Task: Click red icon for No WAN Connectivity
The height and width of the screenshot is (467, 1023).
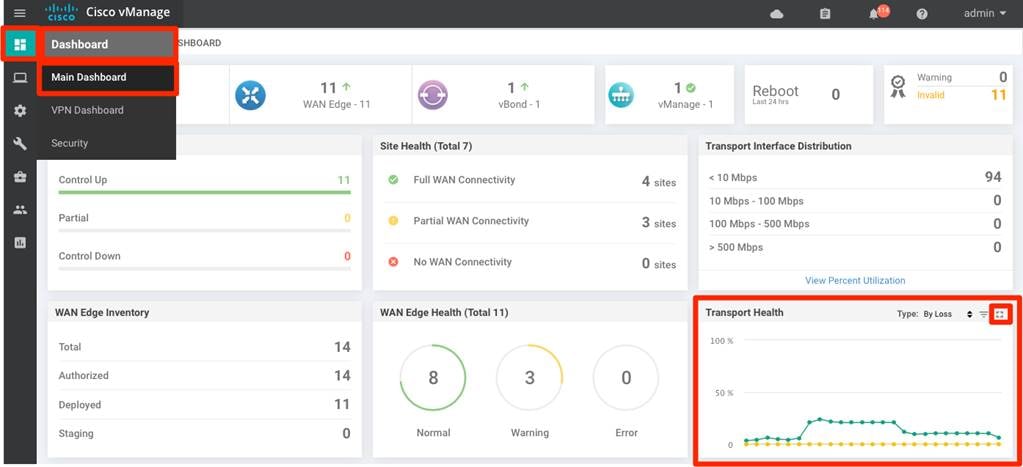Action: point(393,262)
